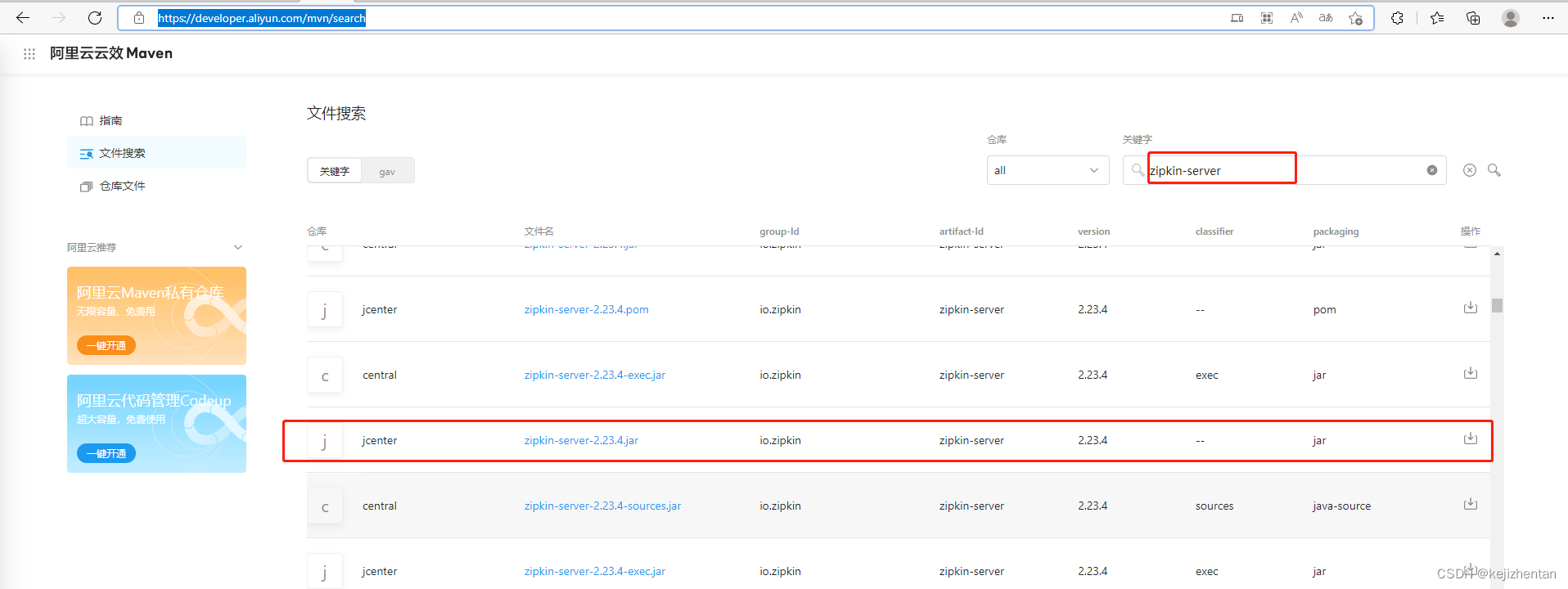The width and height of the screenshot is (1568, 589).
Task: Collapse the 阿里云推荐 section chevron
Action: (x=238, y=247)
